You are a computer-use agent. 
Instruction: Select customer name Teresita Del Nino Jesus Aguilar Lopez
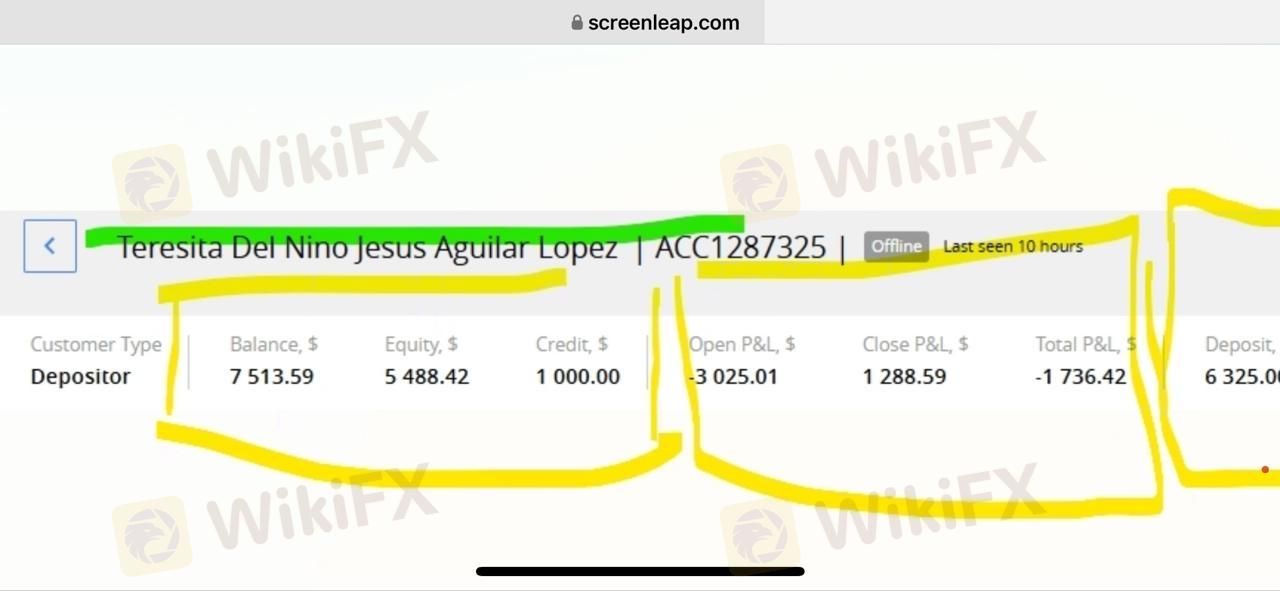tap(367, 247)
